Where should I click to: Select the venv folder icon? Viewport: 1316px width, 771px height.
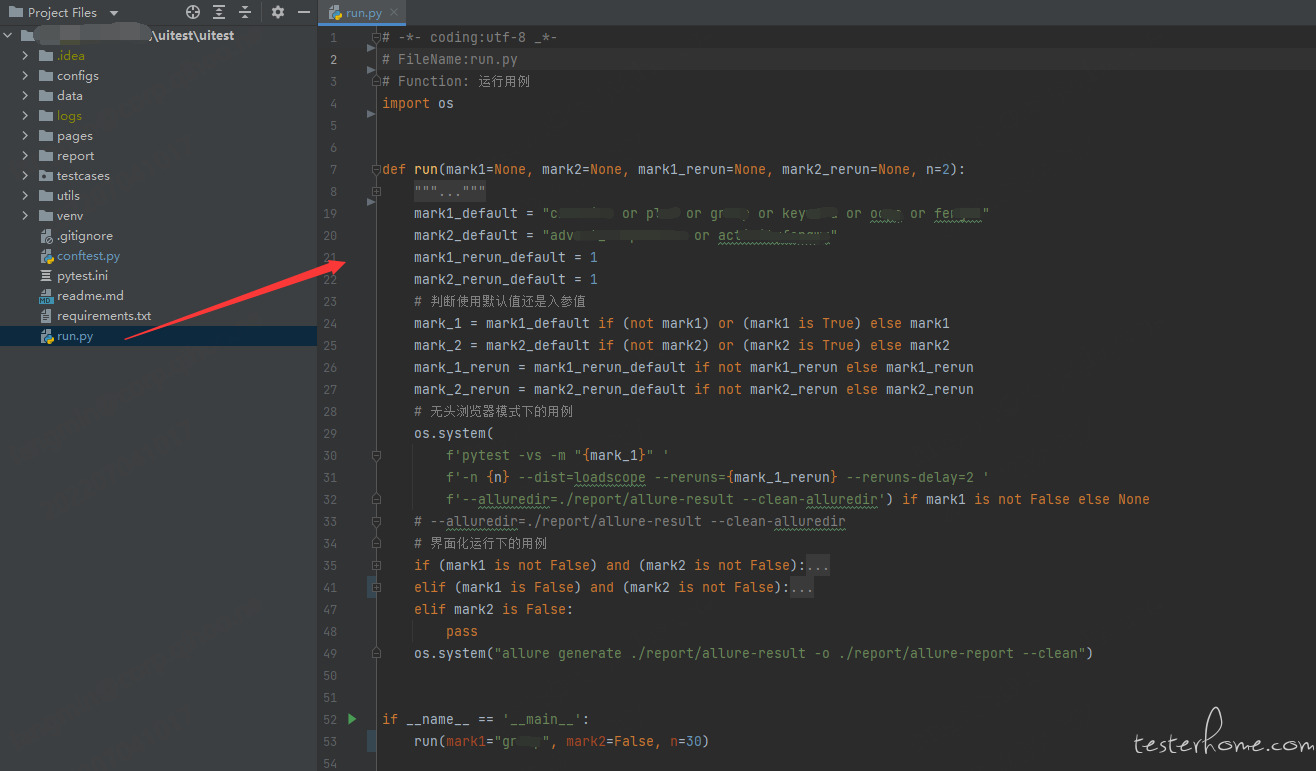tap(46, 216)
